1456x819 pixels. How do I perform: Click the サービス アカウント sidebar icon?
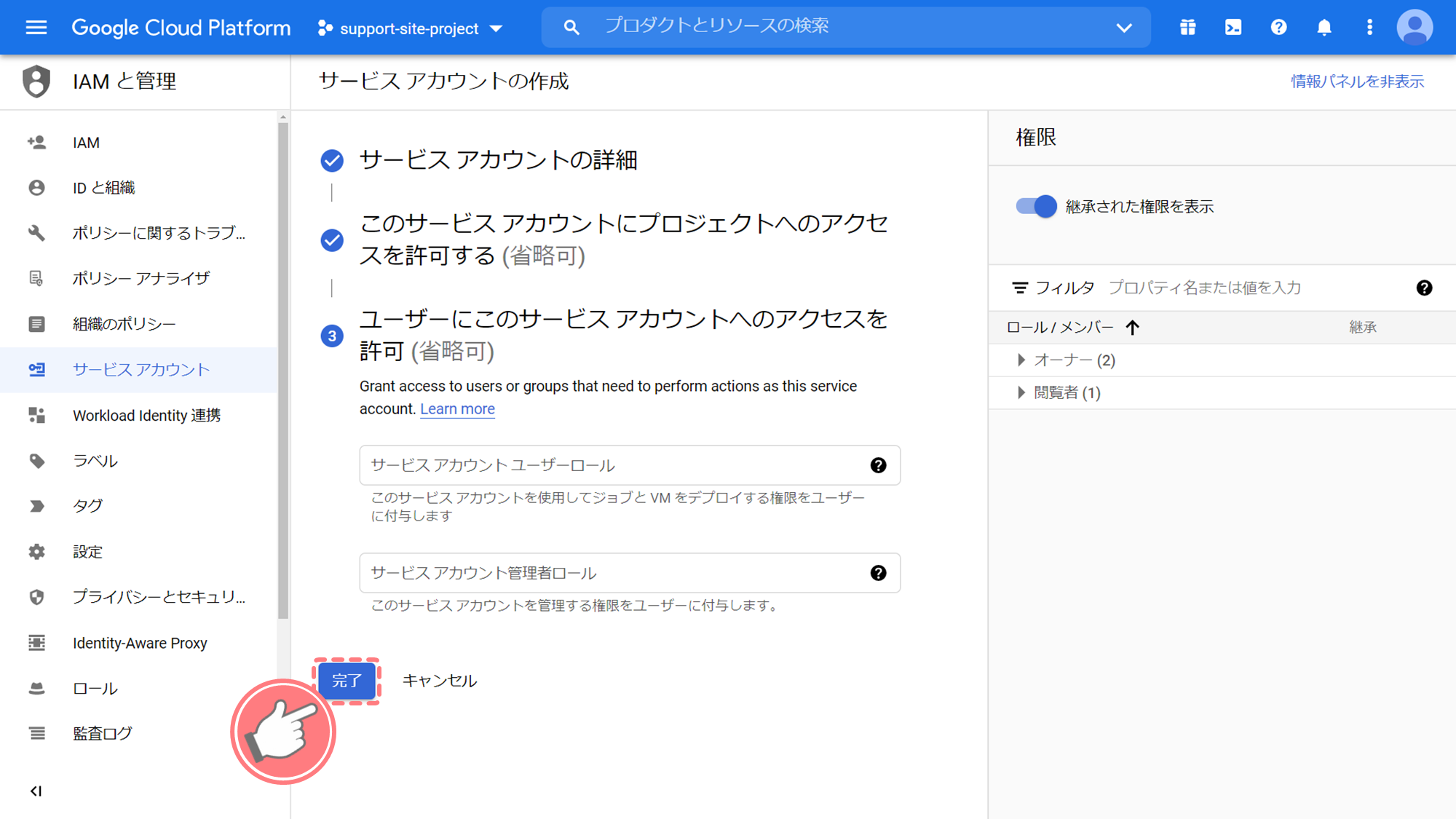(36, 370)
